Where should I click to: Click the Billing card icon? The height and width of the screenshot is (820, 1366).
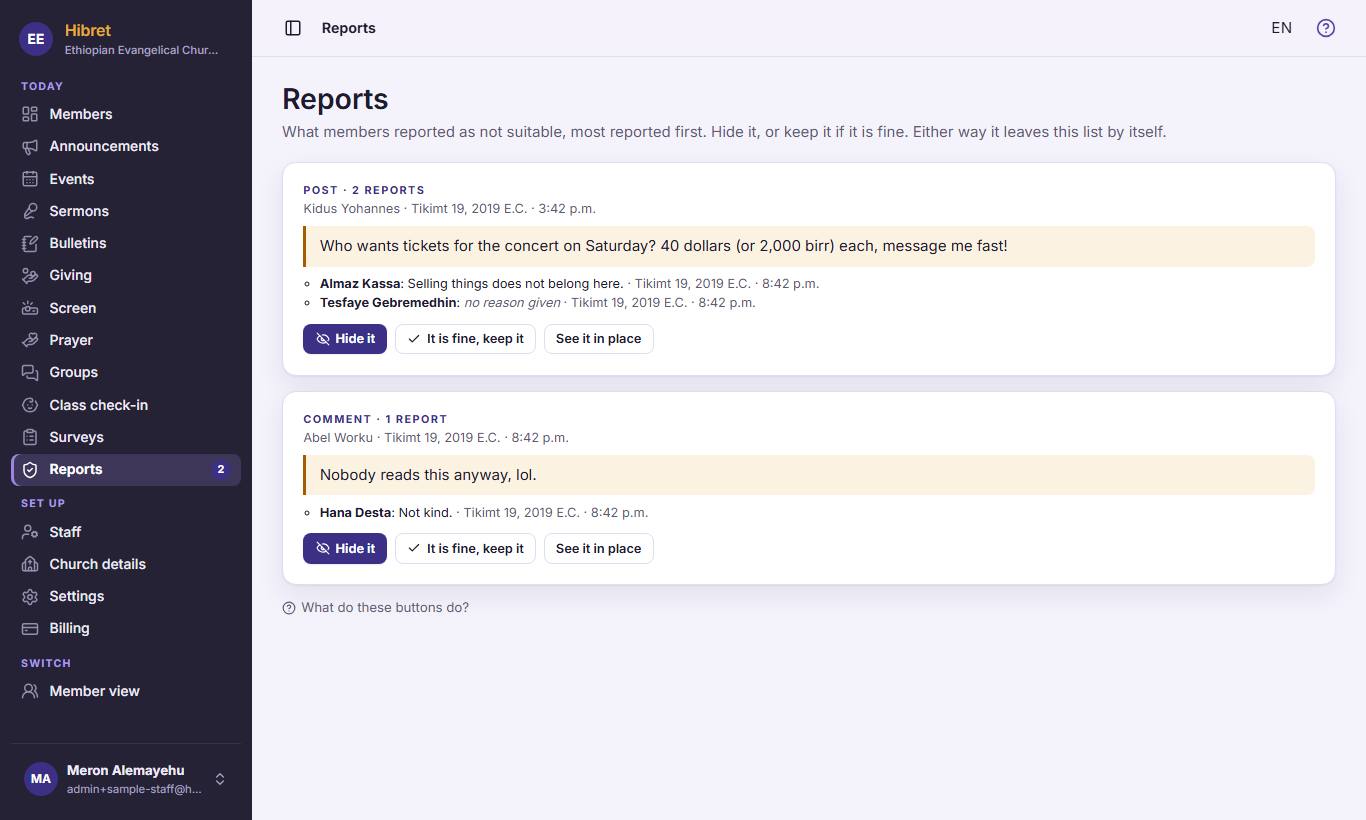pyautogui.click(x=30, y=628)
